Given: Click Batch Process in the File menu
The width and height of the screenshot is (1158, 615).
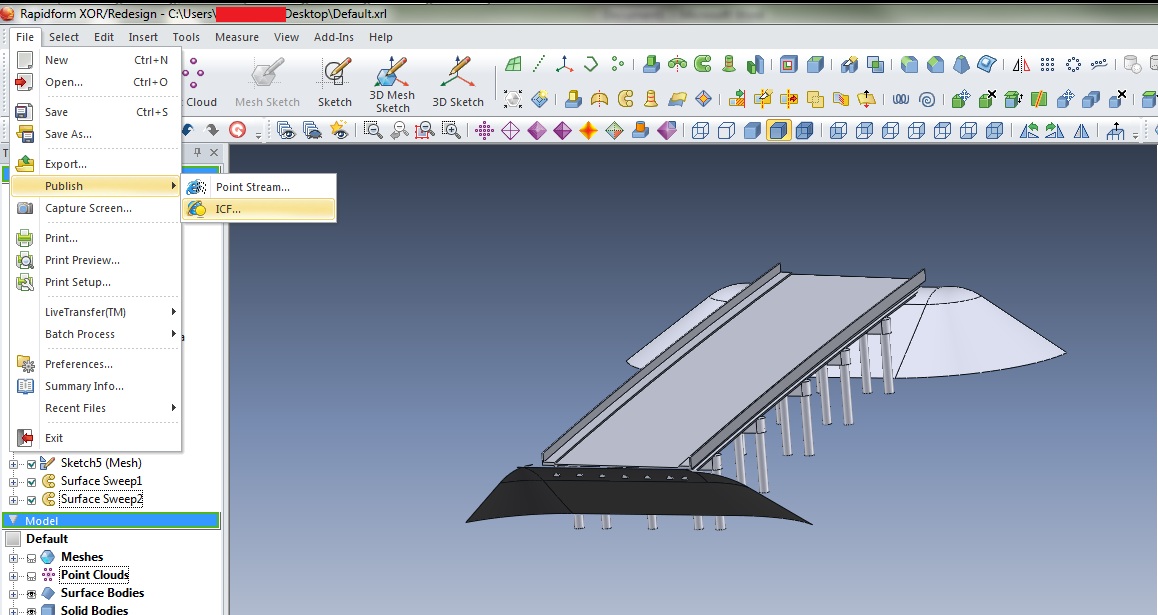Looking at the screenshot, I should 80,334.
